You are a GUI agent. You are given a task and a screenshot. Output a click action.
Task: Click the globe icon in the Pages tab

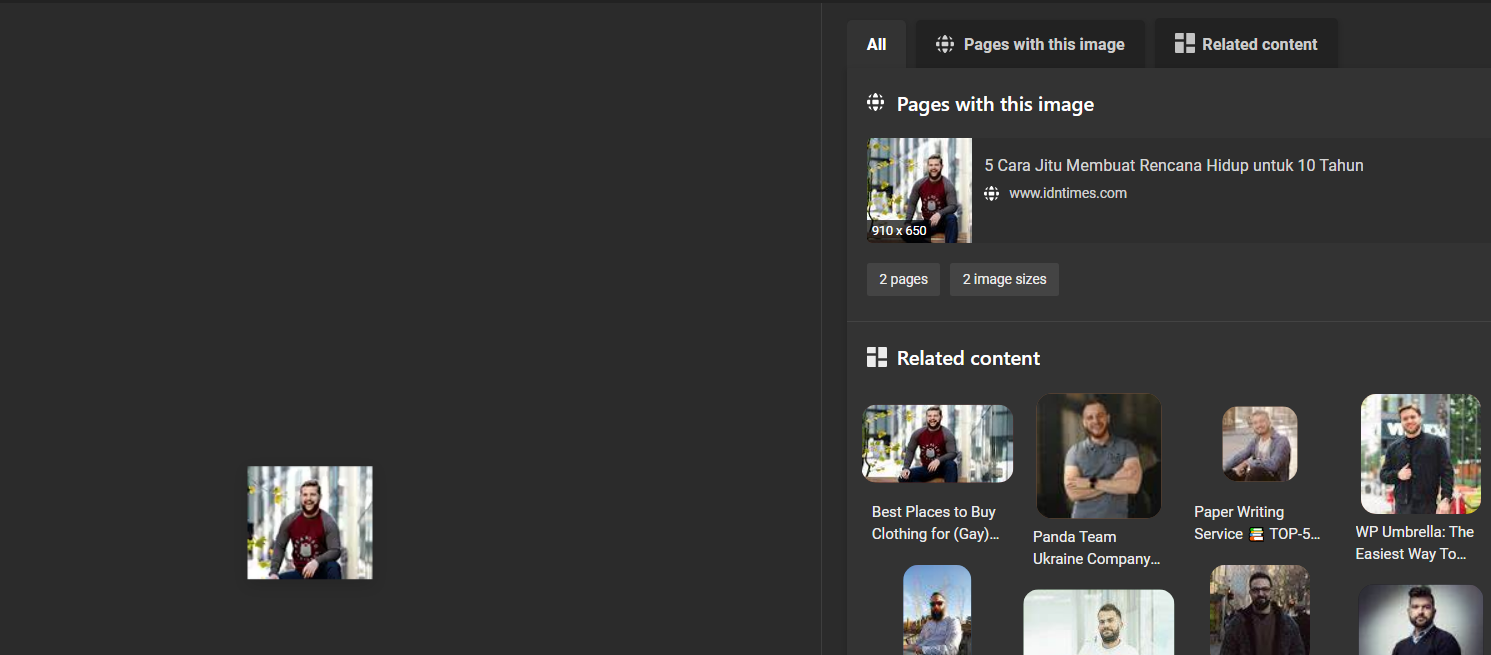pos(944,44)
